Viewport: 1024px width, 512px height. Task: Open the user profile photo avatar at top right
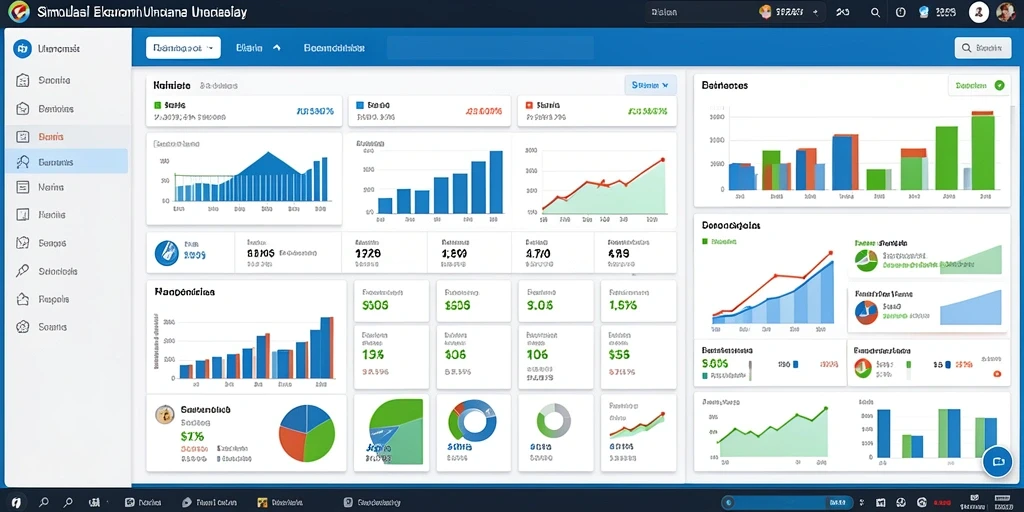[x=1006, y=12]
